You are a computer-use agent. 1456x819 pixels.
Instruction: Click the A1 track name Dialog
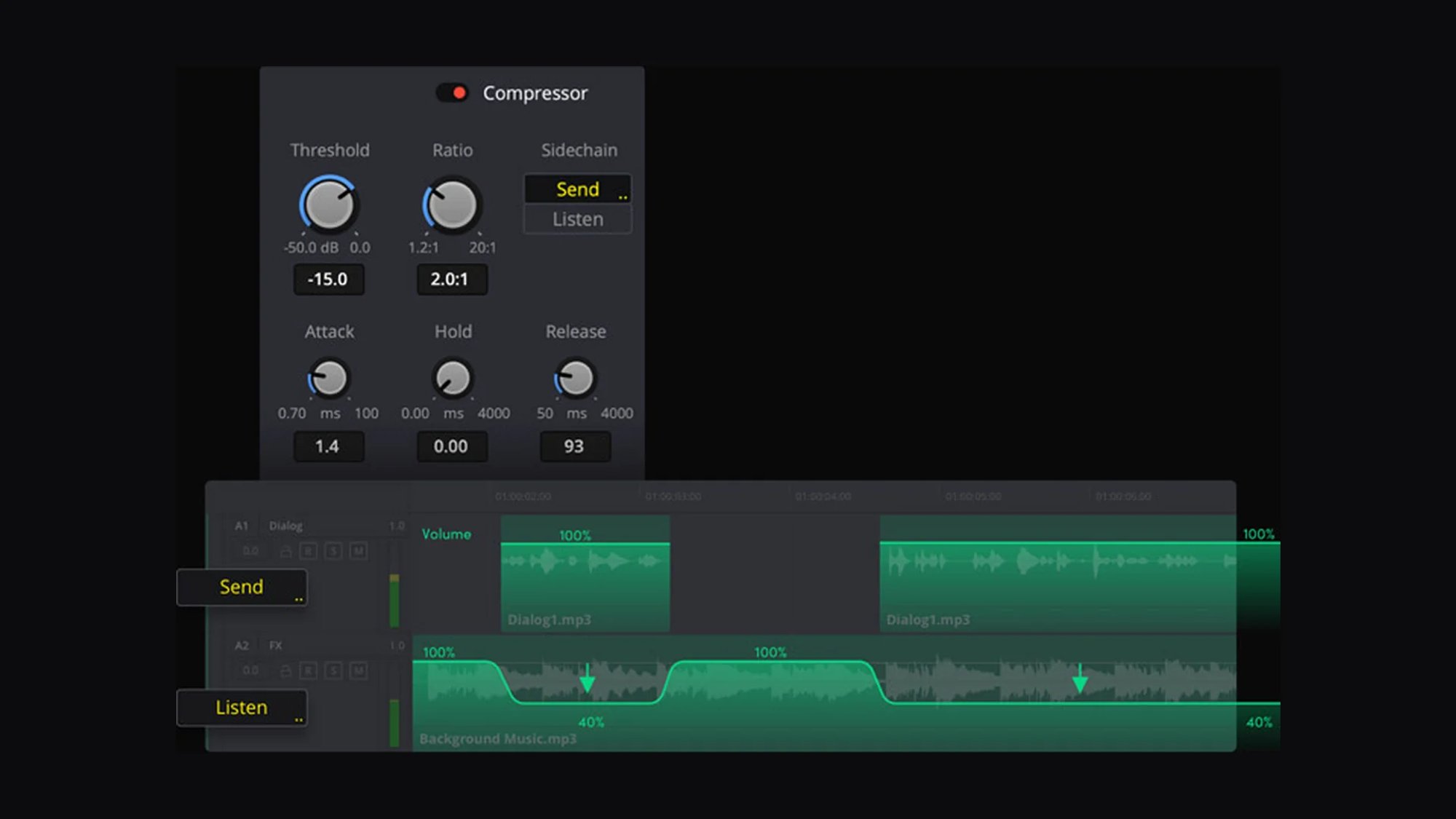[x=285, y=526]
